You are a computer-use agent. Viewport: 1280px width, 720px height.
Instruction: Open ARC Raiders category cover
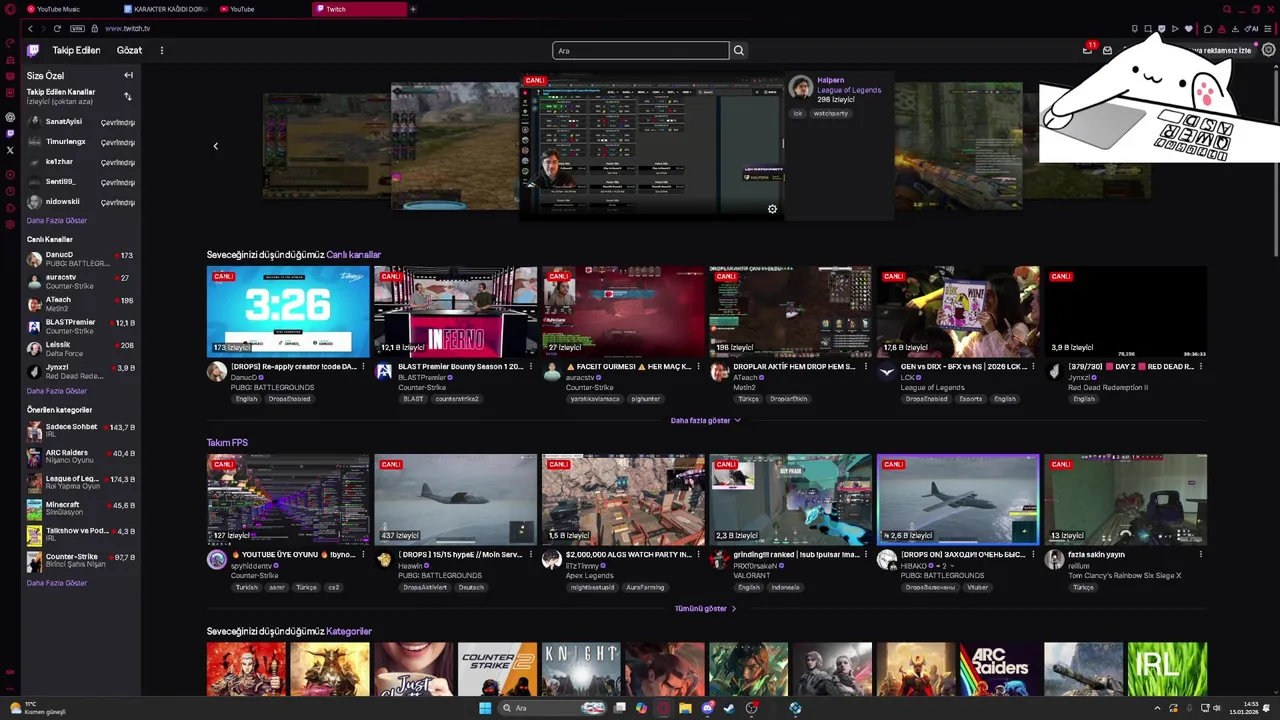pos(1000,669)
